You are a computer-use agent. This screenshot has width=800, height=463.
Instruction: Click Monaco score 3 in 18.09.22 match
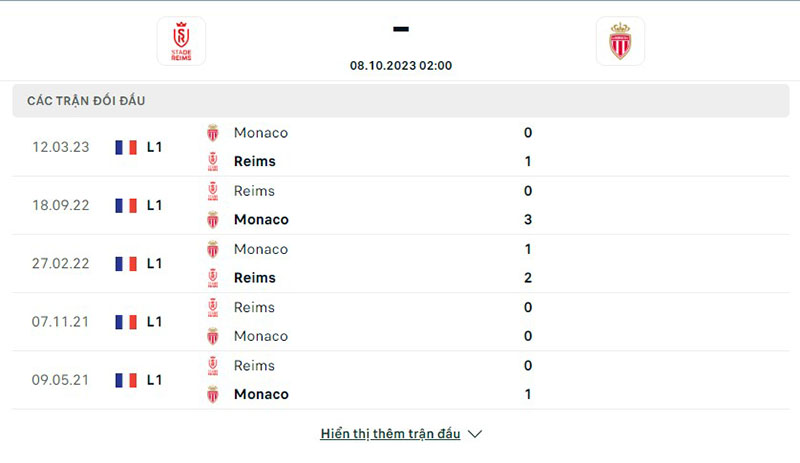528,219
